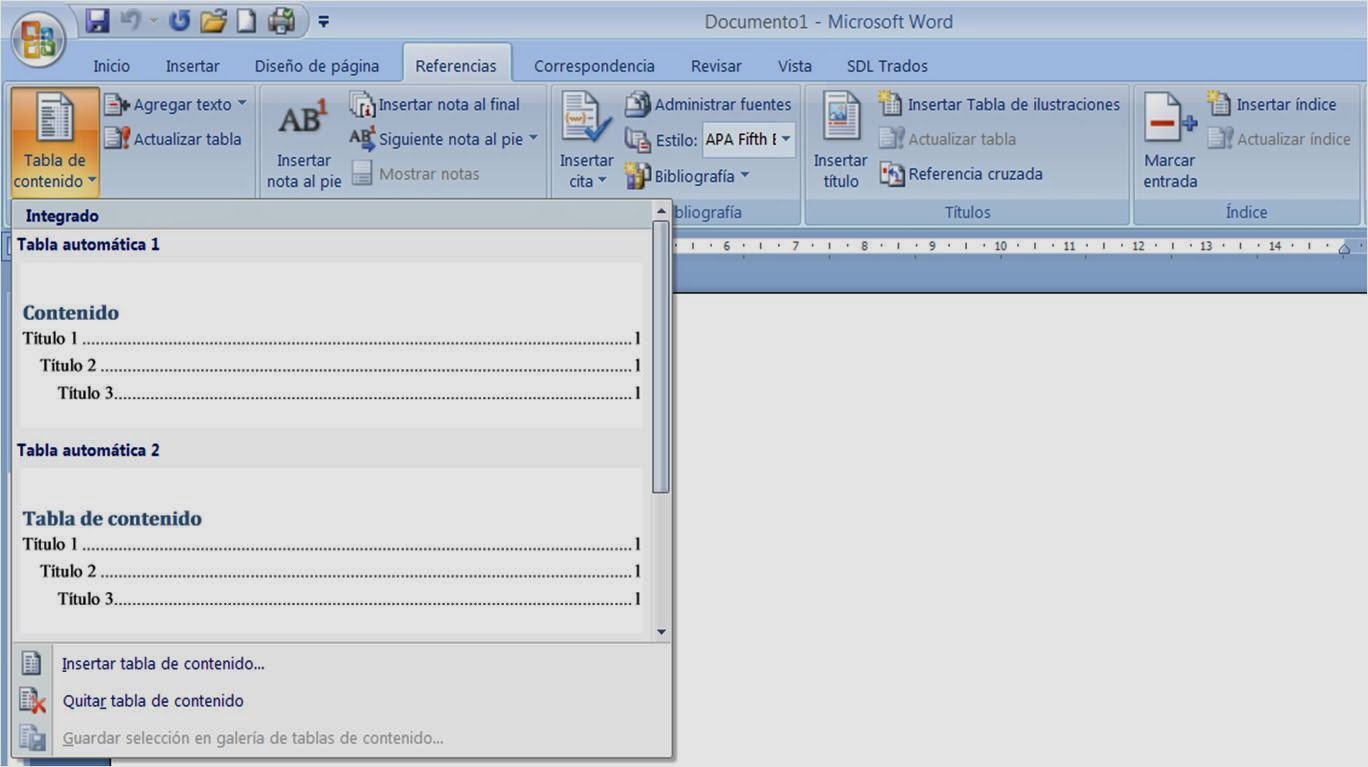Image resolution: width=1368 pixels, height=767 pixels.
Task: Select the Referencias tab
Action: [x=456, y=66]
